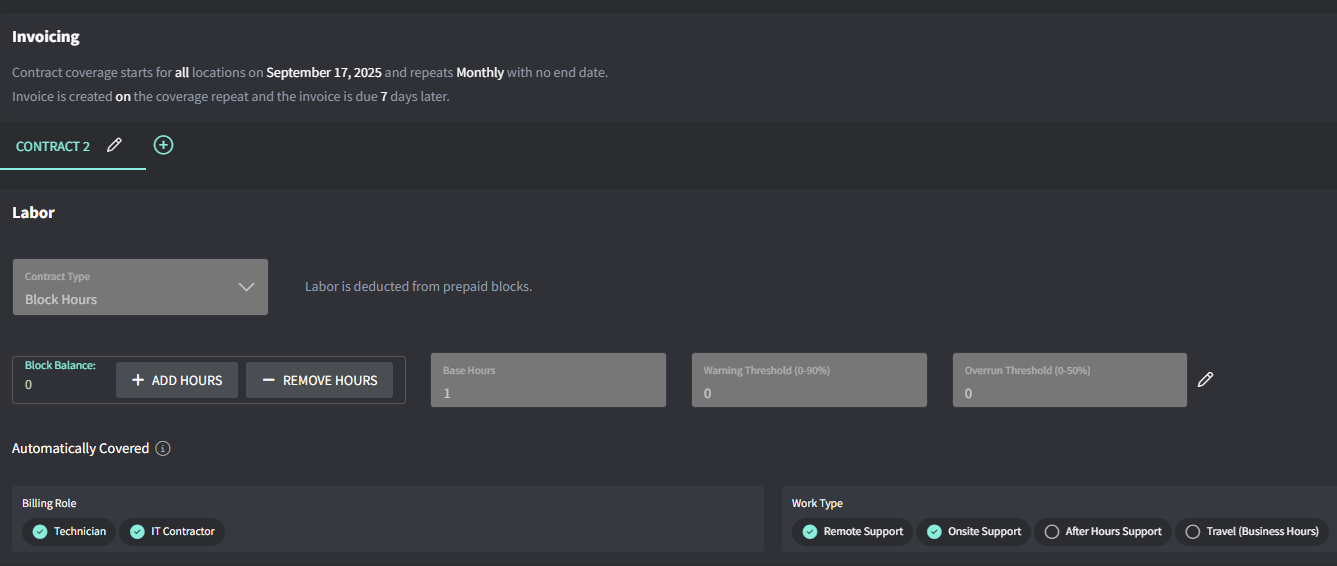Click the Add Hours button
Viewport: 1337px width, 566px height.
tap(177, 380)
